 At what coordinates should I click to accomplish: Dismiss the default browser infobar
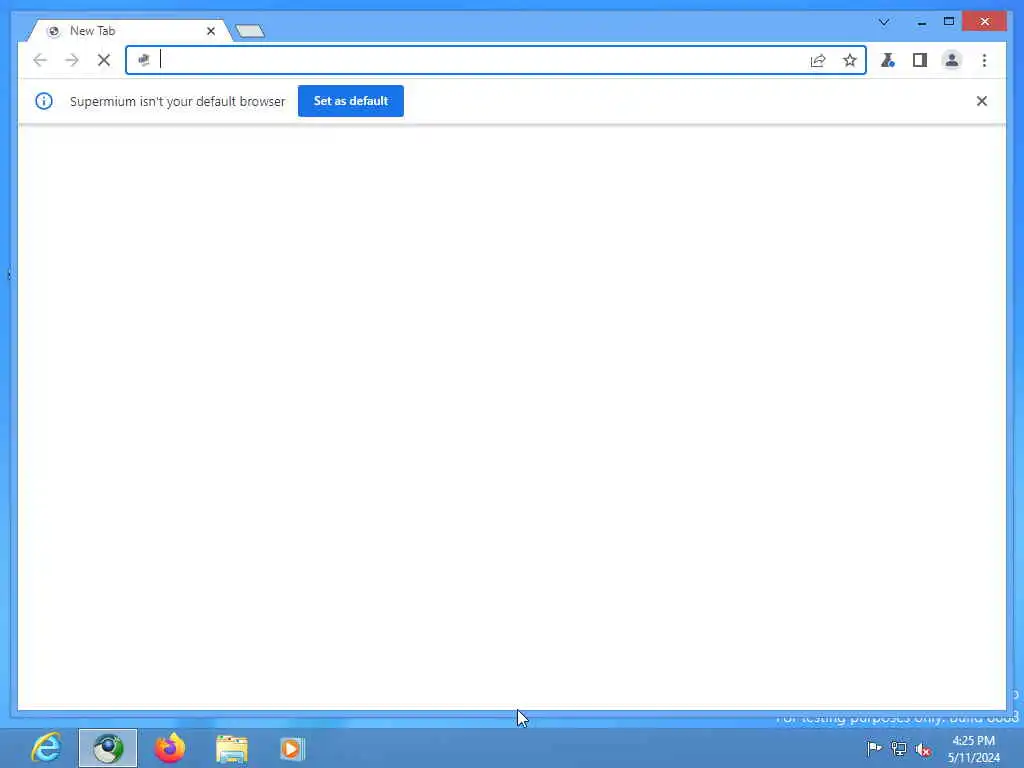point(982,101)
